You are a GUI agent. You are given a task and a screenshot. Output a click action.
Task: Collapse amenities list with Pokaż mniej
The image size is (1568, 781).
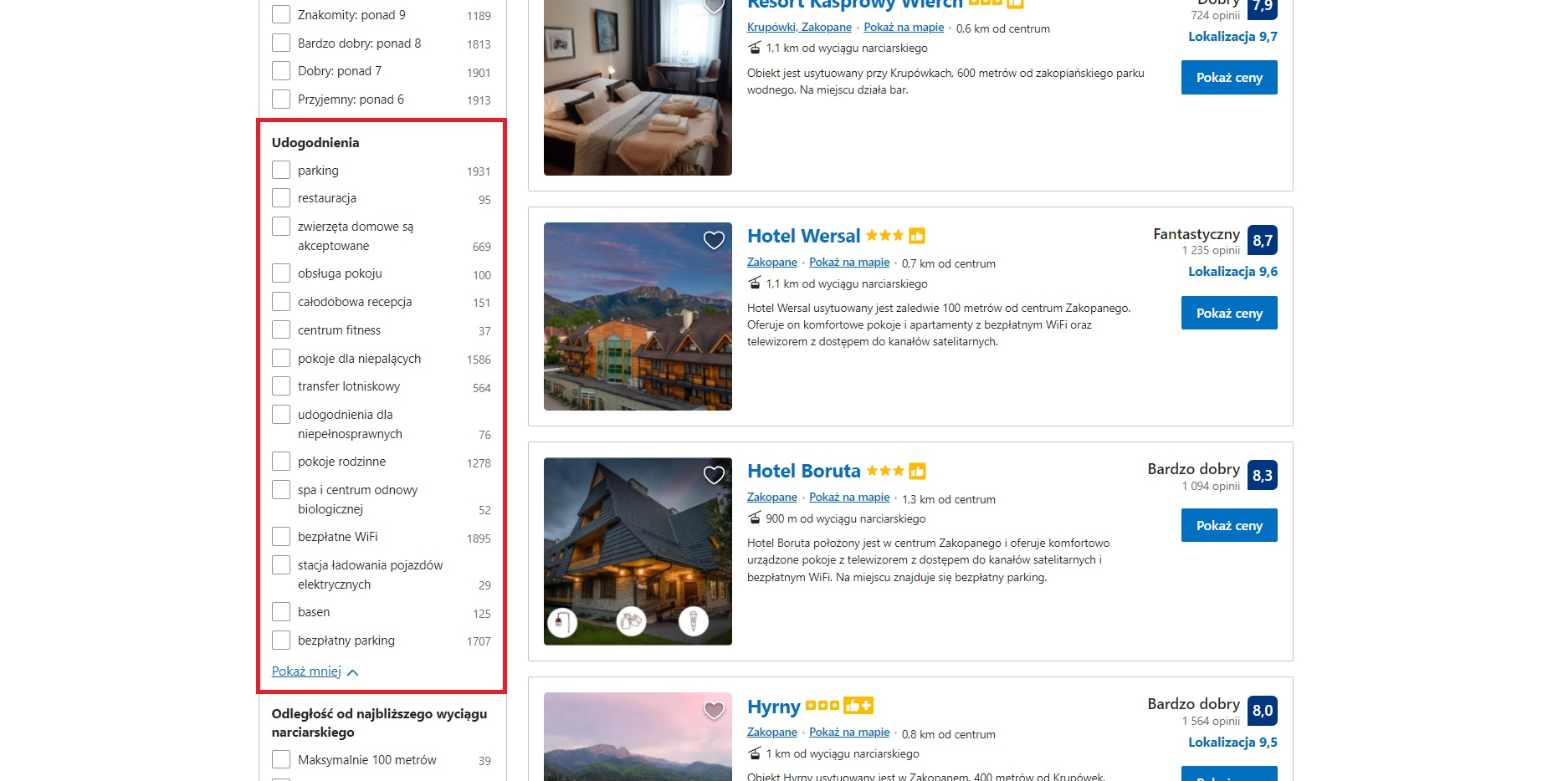[315, 671]
